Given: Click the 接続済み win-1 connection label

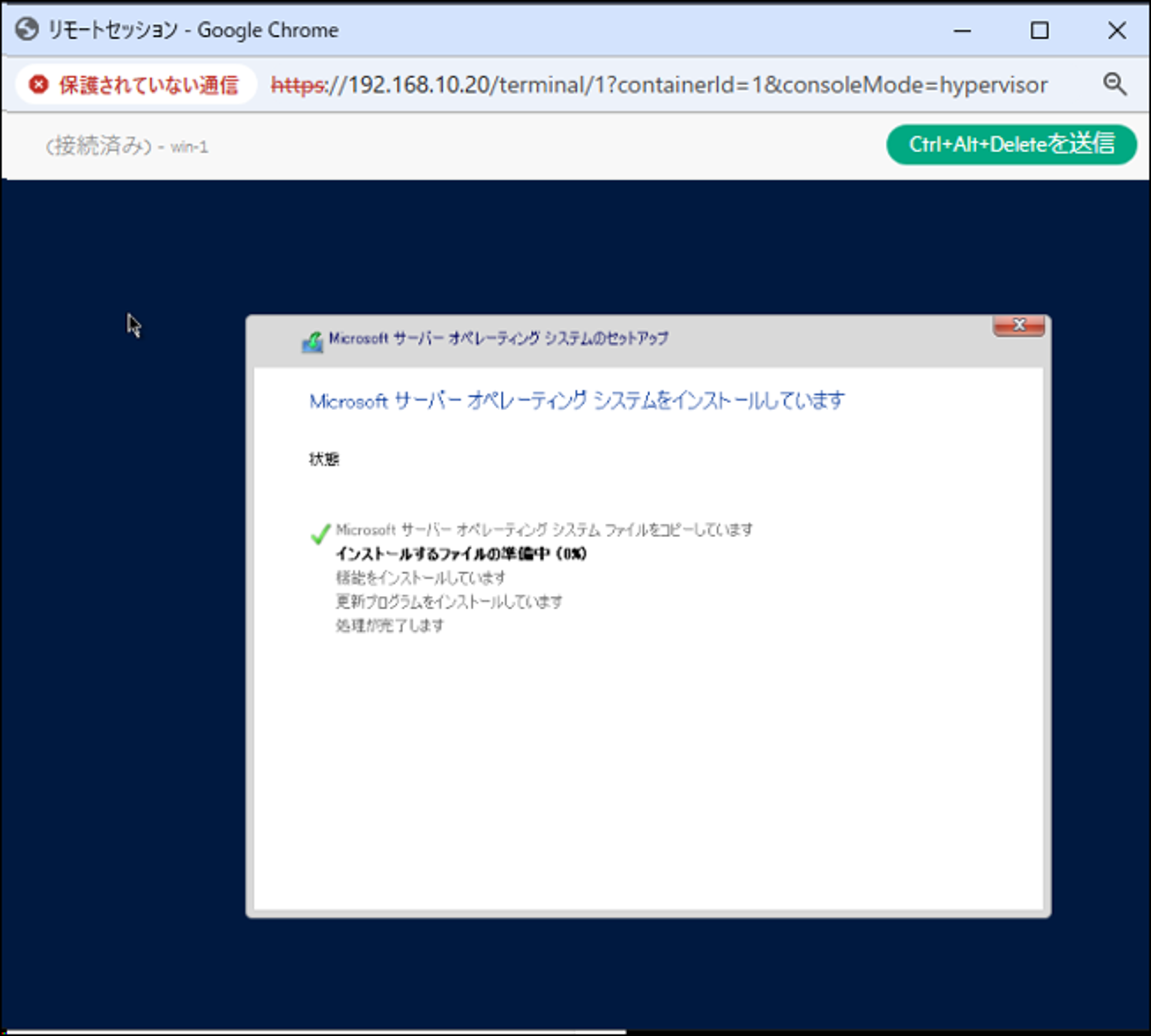Looking at the screenshot, I should (127, 146).
